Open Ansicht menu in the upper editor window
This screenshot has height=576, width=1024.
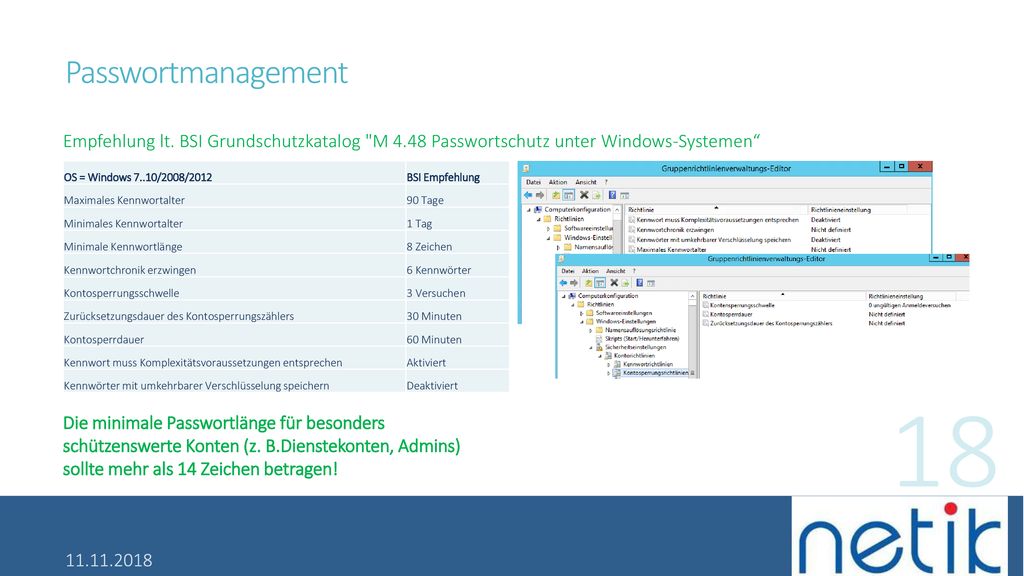586,182
